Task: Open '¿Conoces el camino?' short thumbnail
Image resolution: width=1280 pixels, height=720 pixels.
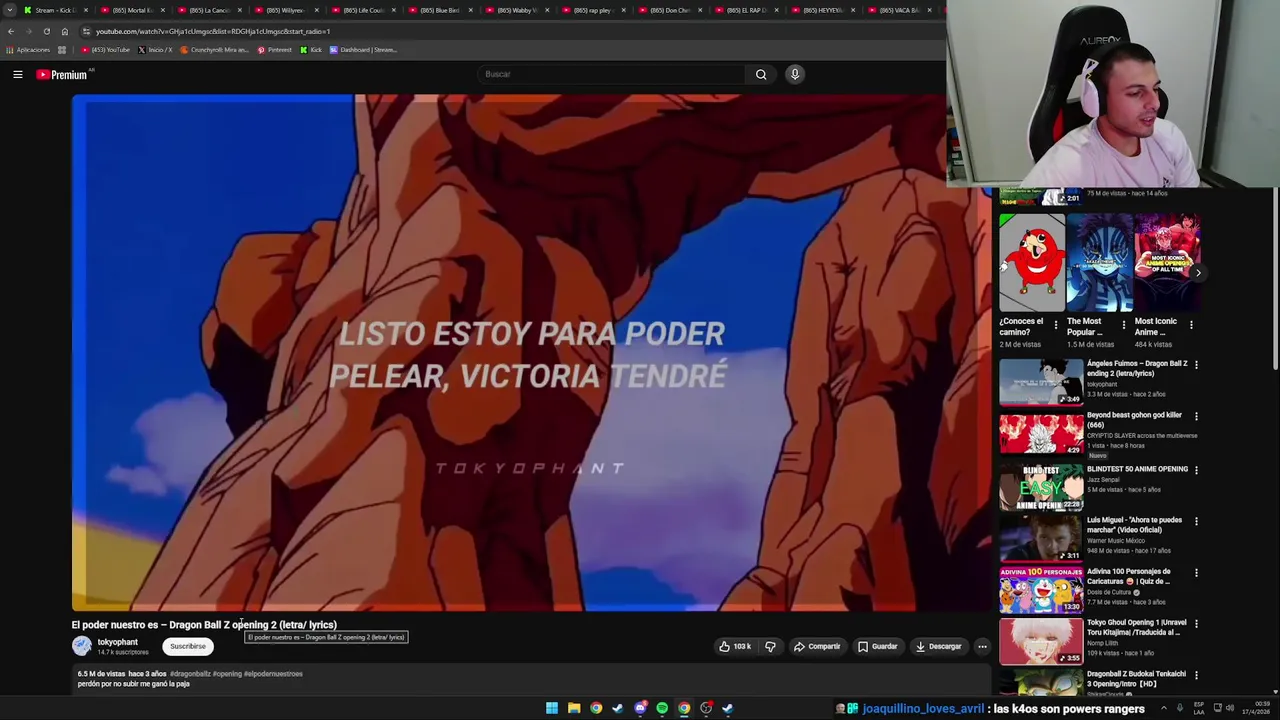Action: coord(1031,263)
